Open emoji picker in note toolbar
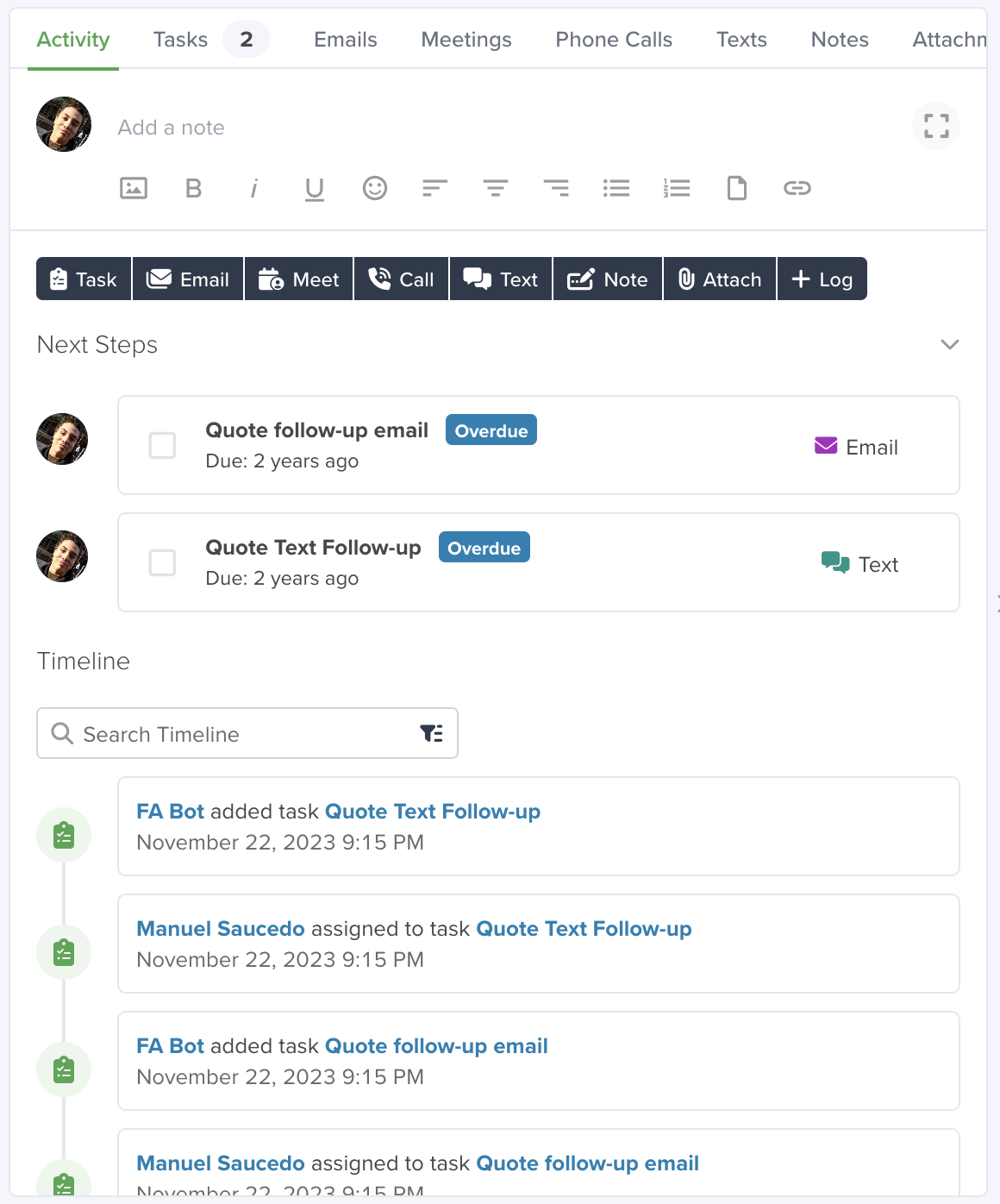Screen dimensions: 1000x1204 [375, 188]
